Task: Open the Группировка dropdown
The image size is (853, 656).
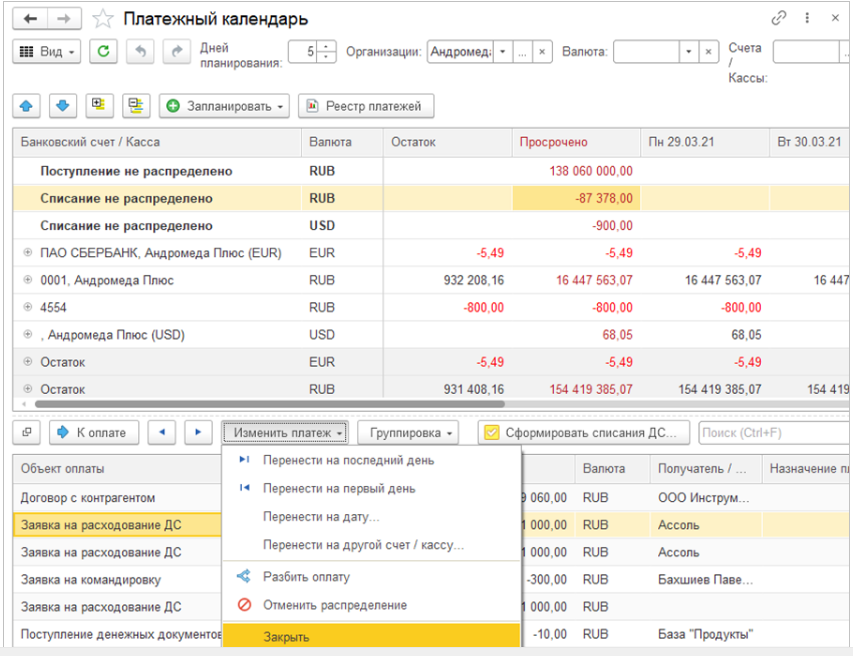Action: click(x=412, y=432)
